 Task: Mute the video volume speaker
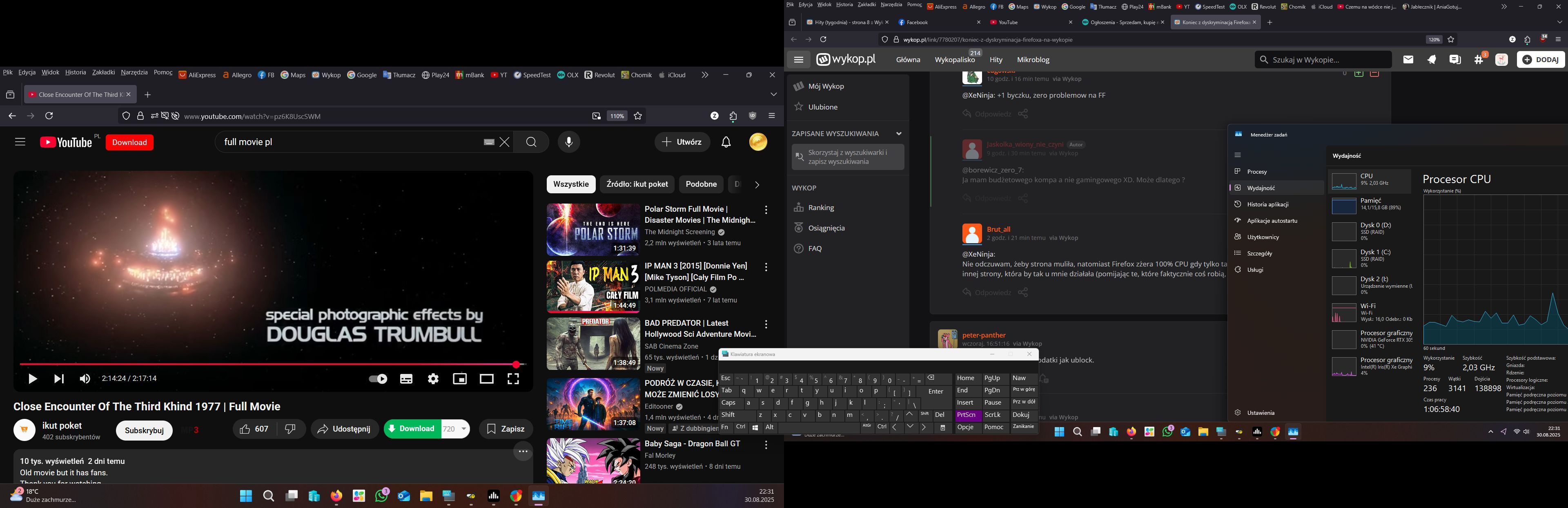[x=85, y=379]
